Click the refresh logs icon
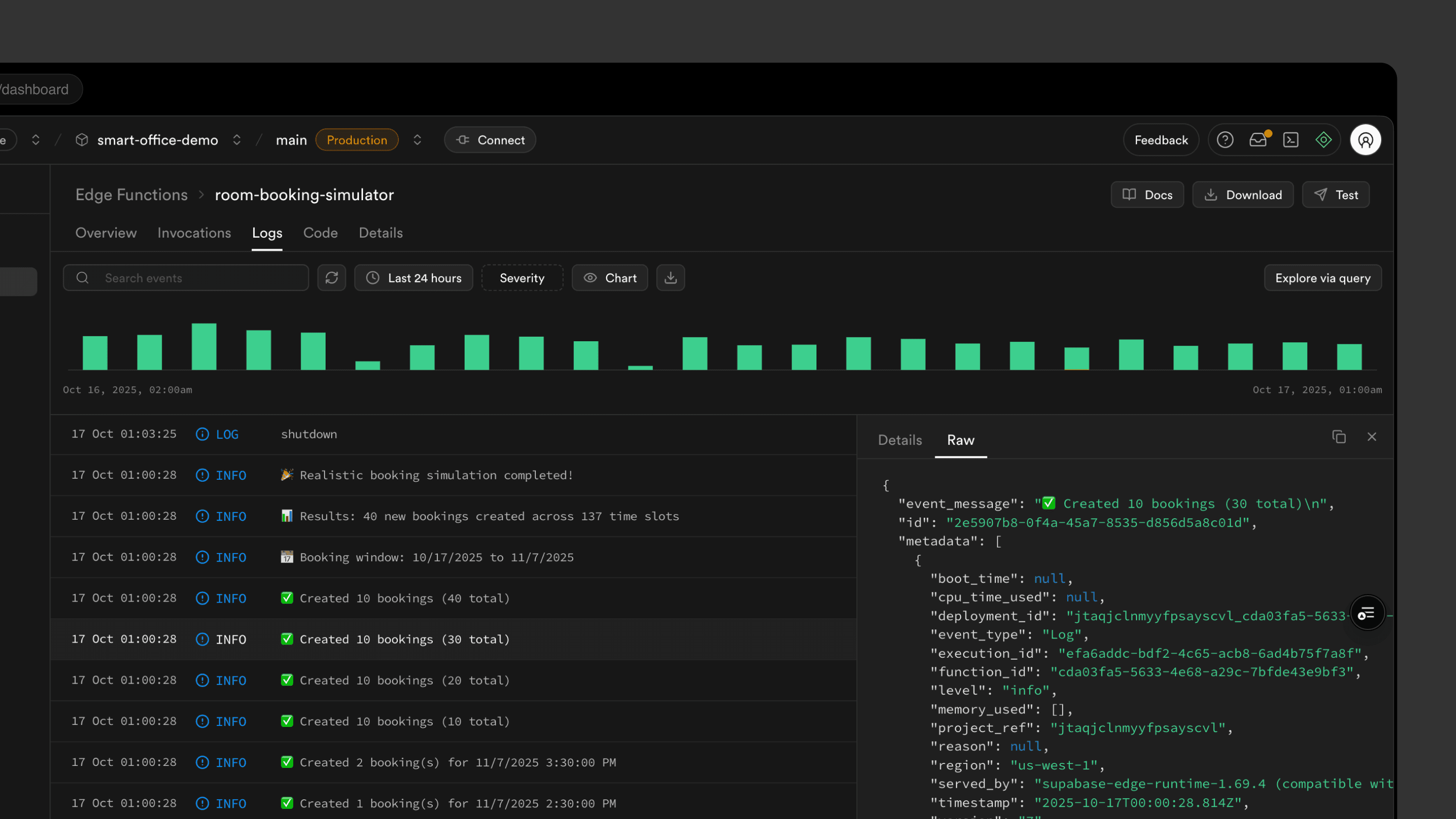This screenshot has width=1456, height=819. pos(331,278)
